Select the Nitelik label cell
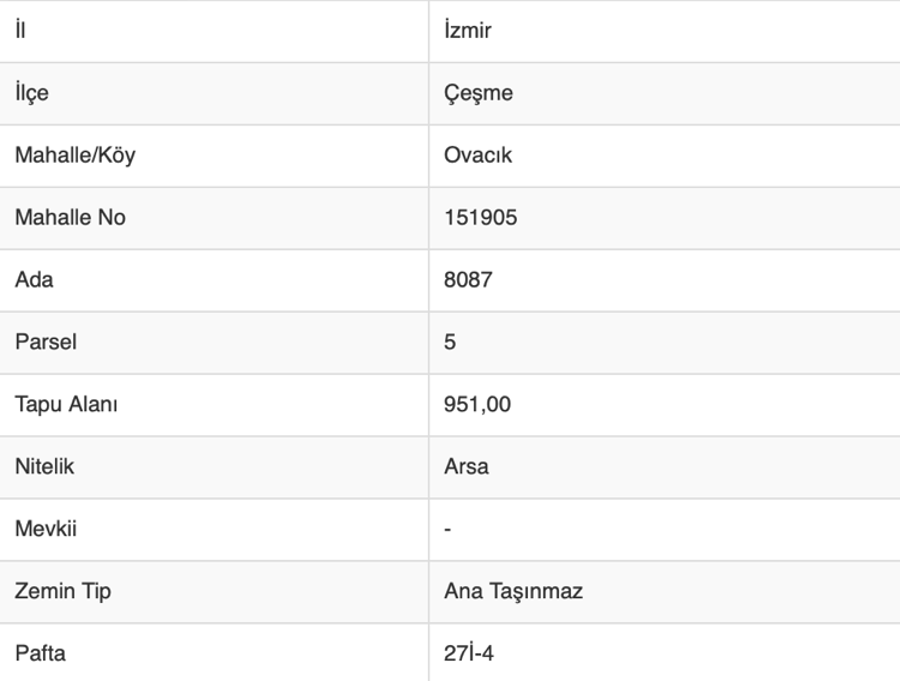 [44, 466]
